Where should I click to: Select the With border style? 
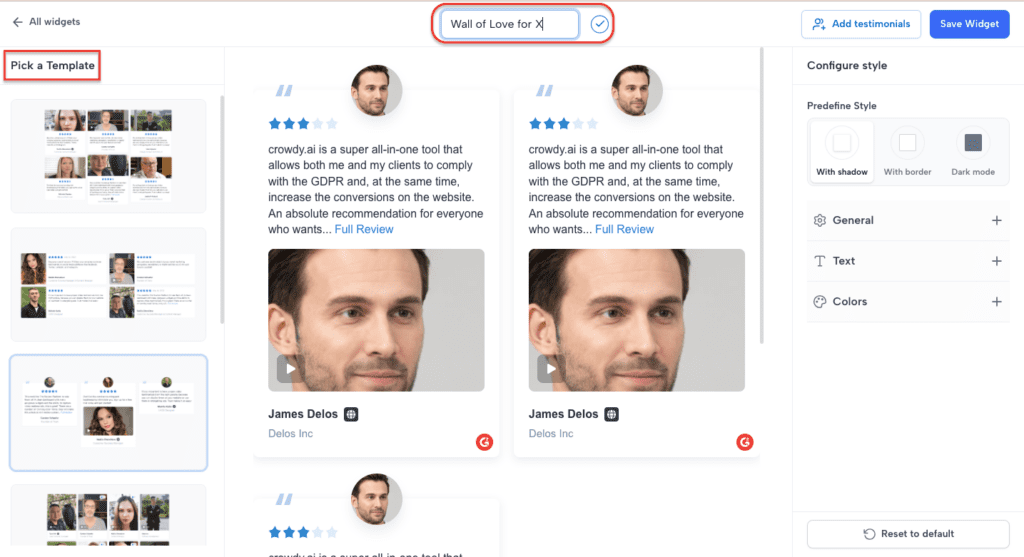907,152
